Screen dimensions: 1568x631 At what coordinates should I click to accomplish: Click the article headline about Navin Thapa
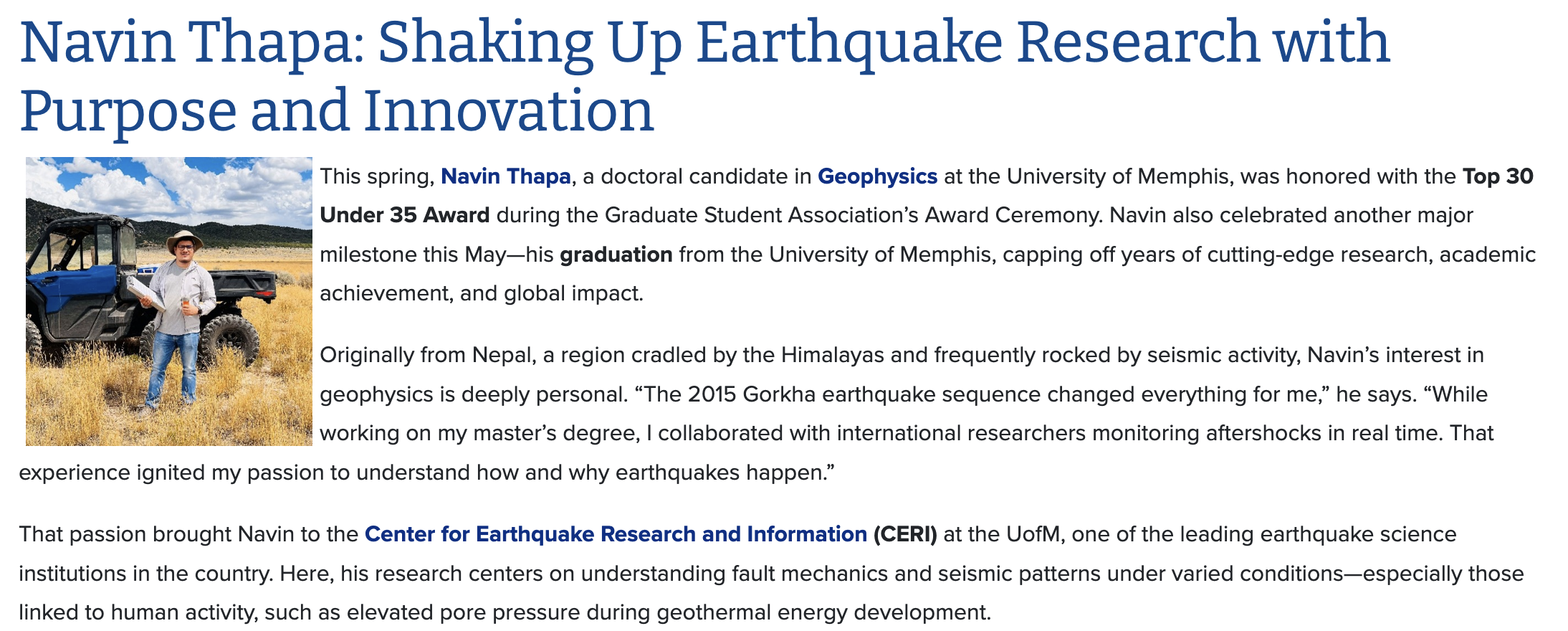704,76
